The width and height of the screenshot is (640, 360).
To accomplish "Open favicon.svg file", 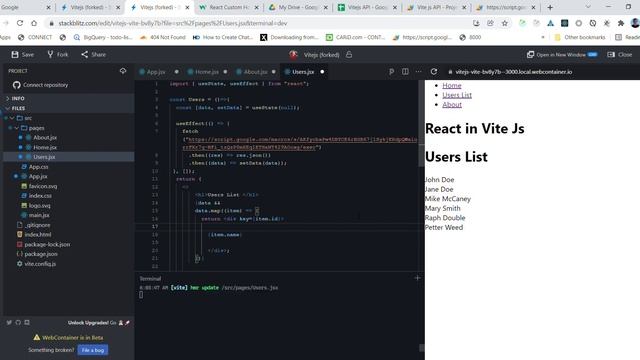I will click(x=43, y=186).
